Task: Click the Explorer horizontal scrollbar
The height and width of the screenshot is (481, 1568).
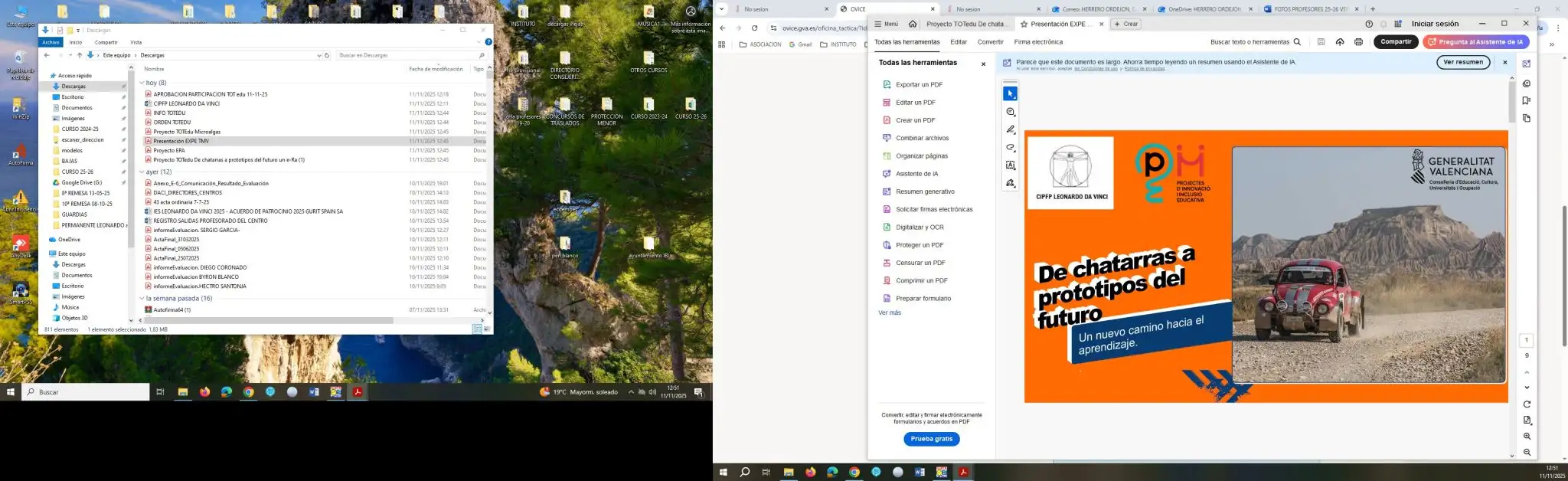Action: coord(268,320)
